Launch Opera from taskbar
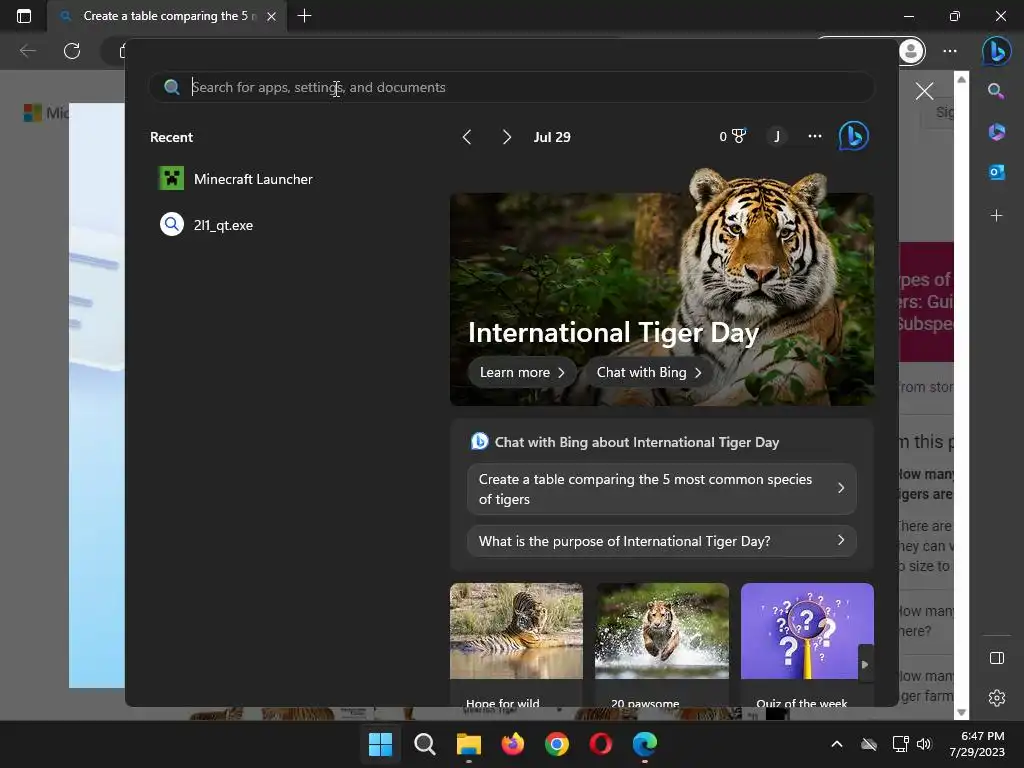This screenshot has width=1024, height=768. [601, 744]
